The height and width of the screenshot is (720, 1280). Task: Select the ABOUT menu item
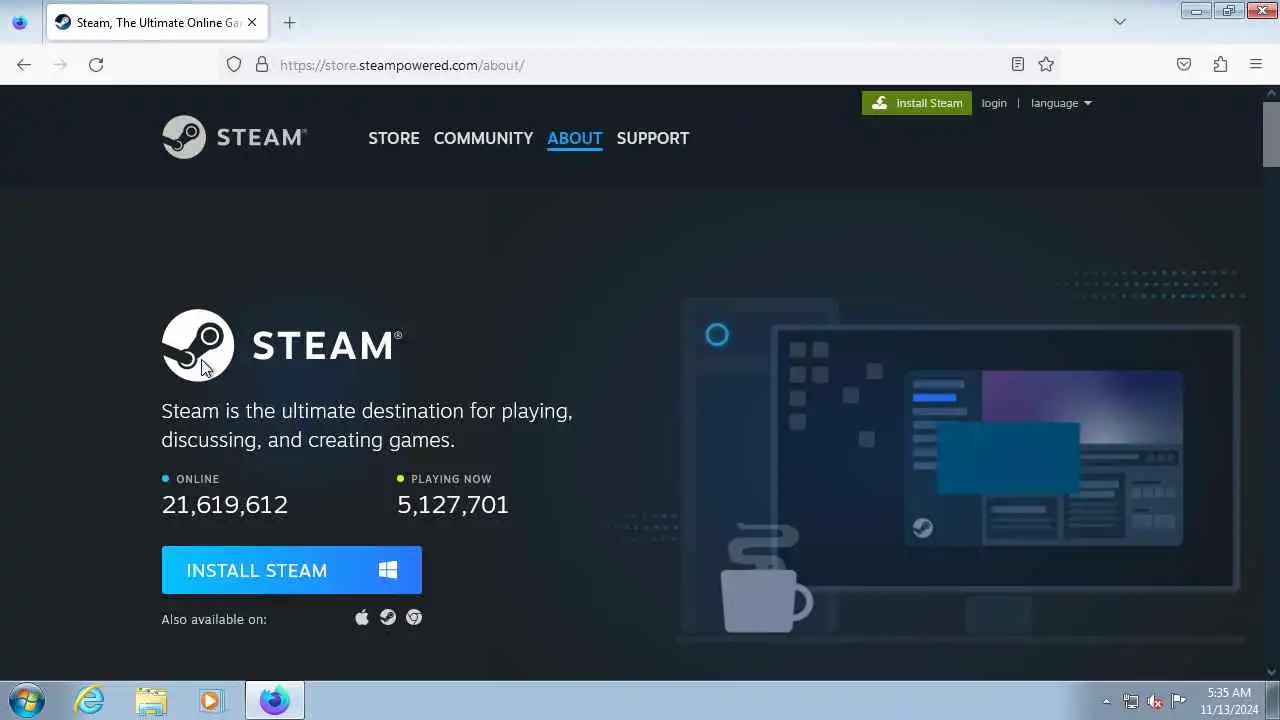575,138
